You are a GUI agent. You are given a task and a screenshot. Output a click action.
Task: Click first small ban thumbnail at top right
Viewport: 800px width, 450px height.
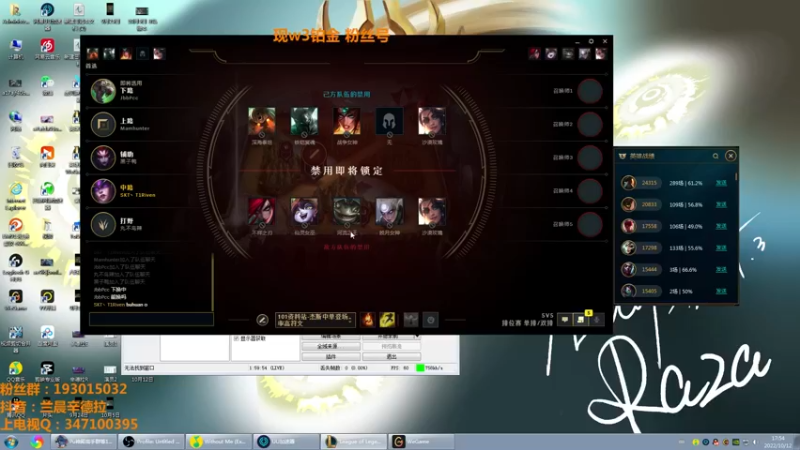coord(534,54)
